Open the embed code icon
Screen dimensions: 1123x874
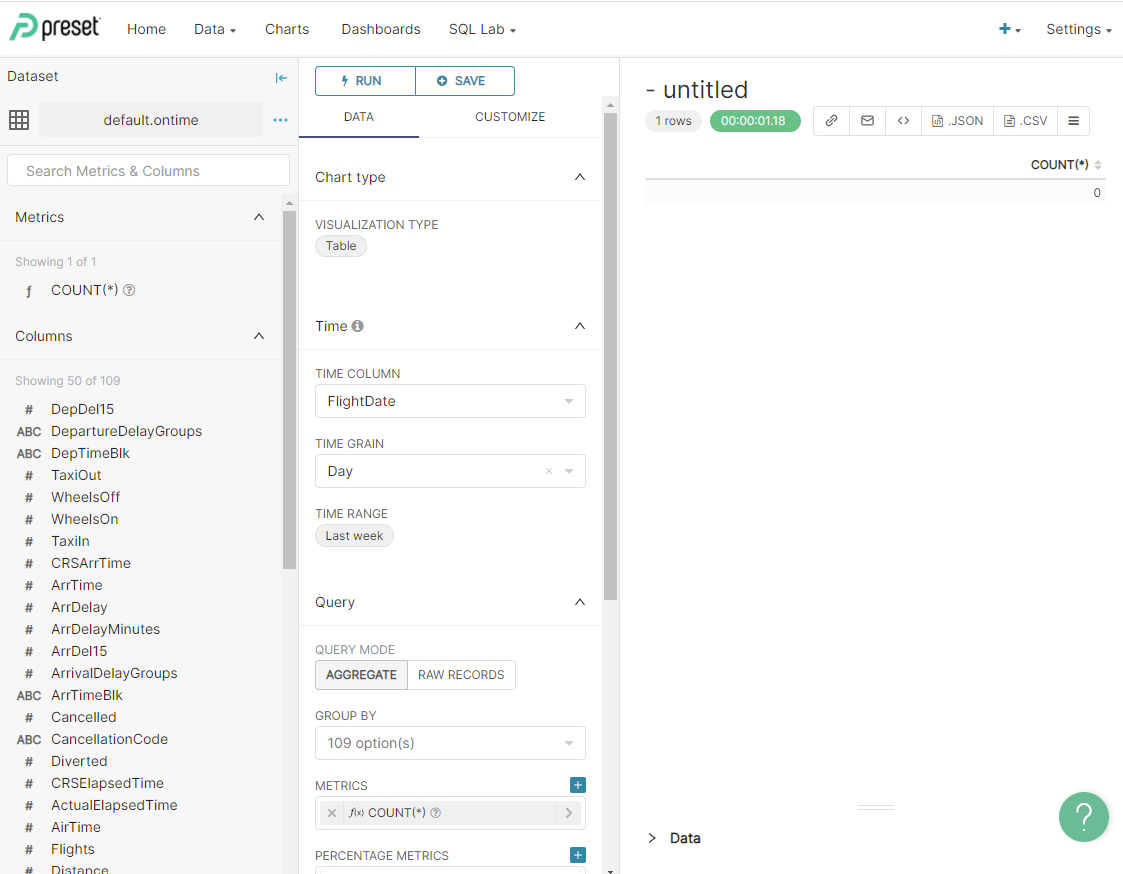tap(903, 121)
